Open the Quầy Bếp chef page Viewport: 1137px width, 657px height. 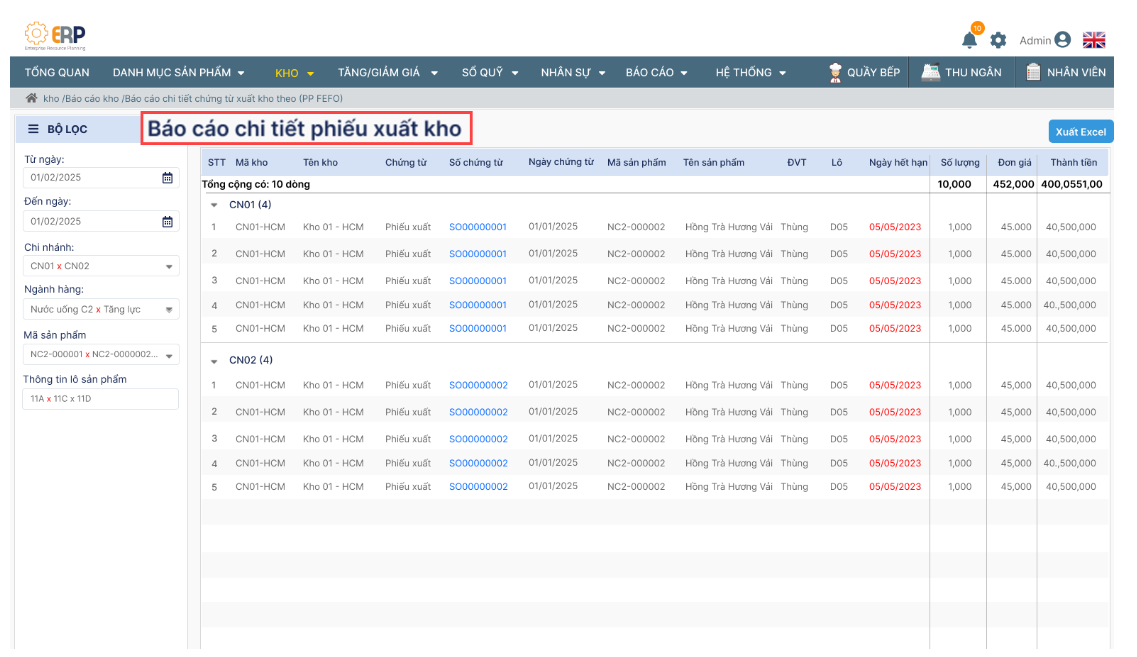[x=864, y=72]
